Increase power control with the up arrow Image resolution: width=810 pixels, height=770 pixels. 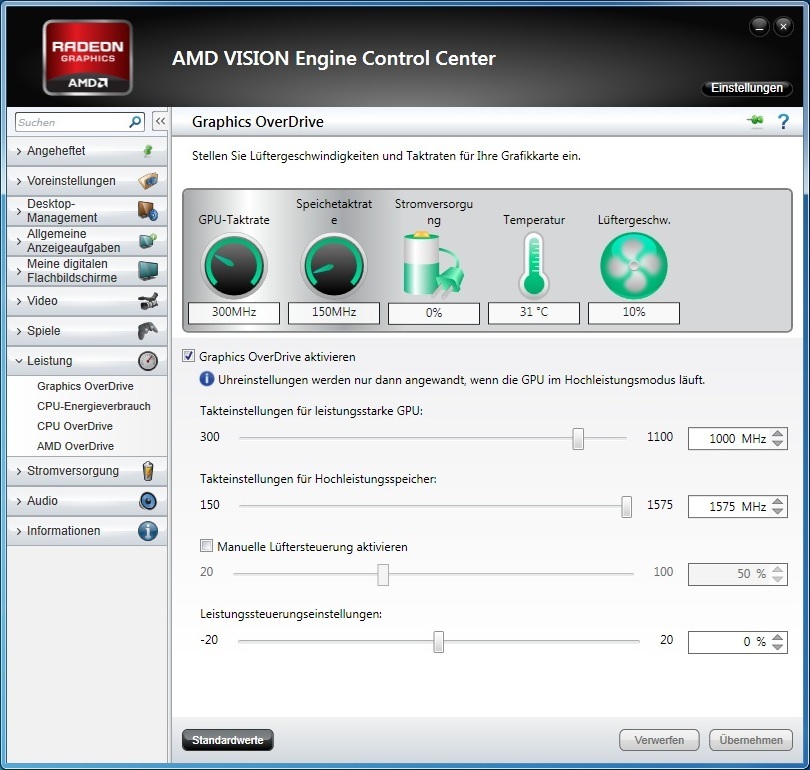tap(777, 637)
